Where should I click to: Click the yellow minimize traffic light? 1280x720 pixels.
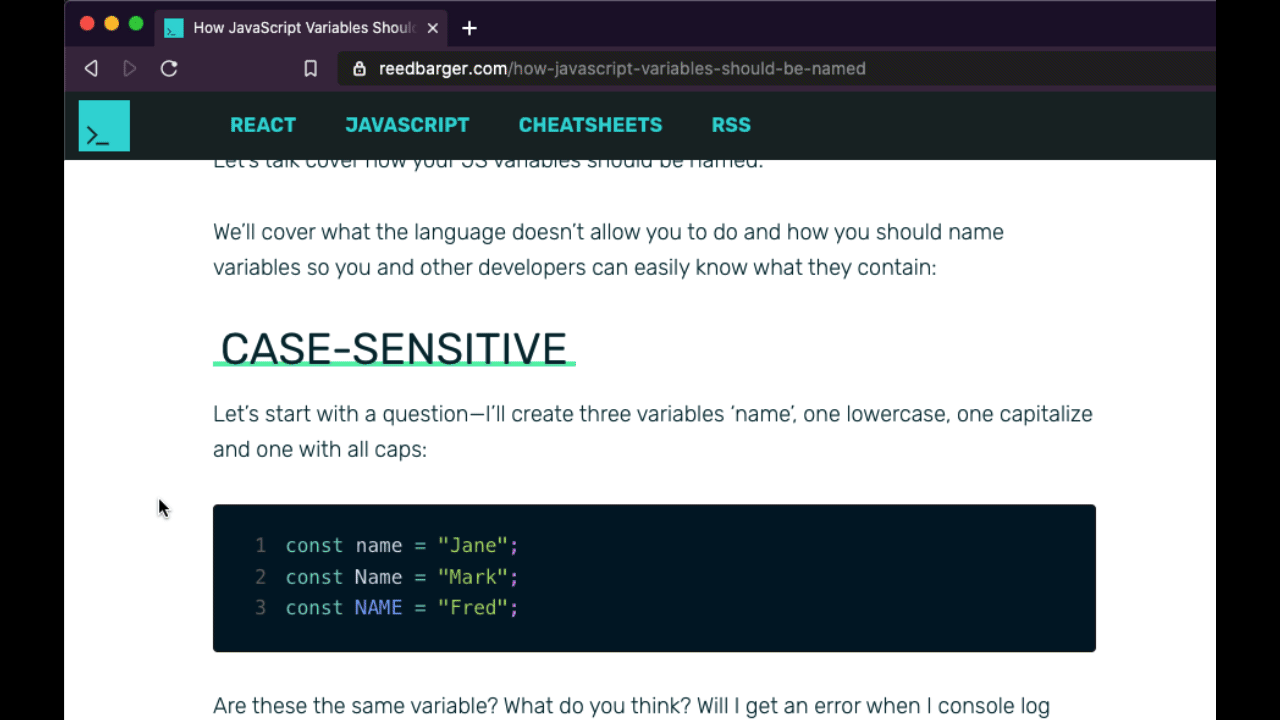(x=111, y=23)
